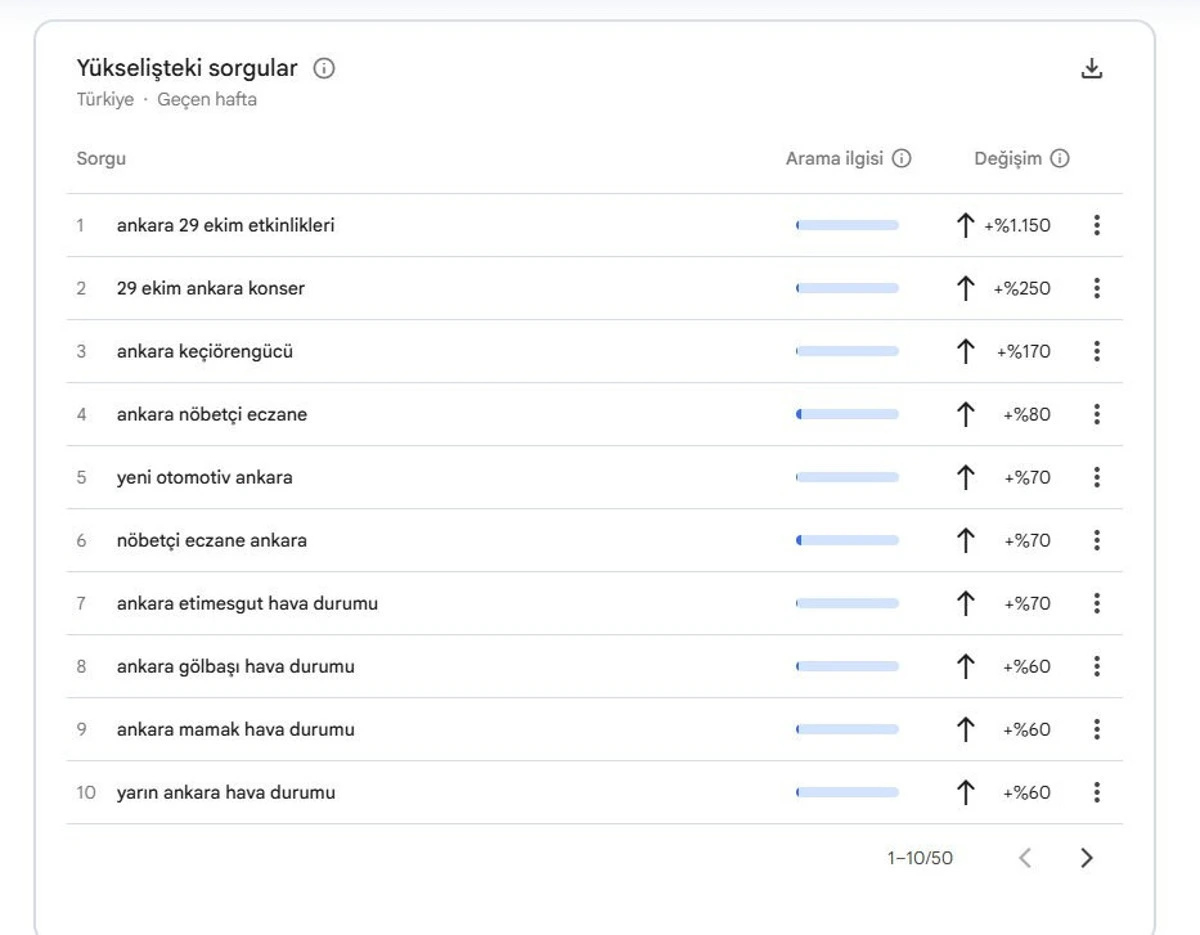This screenshot has width=1200, height=935.
Task: Click up arrow in yarın ankara hava durumu row
Action: pos(965,792)
